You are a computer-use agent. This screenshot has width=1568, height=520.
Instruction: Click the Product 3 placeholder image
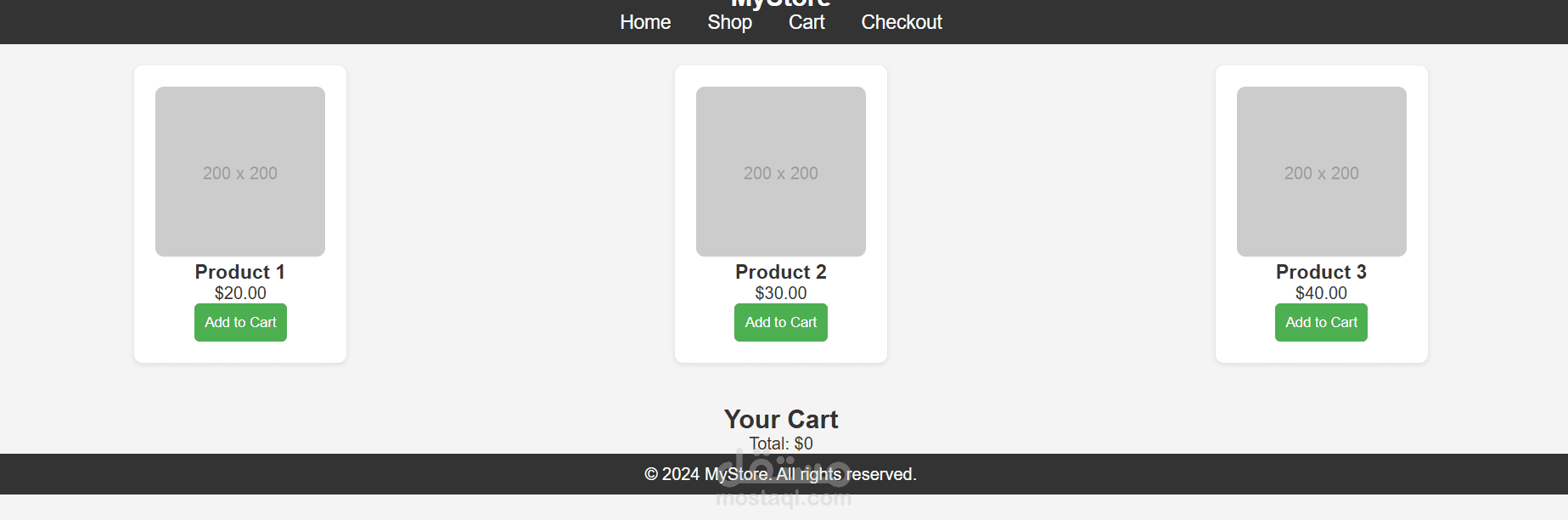(x=1320, y=172)
